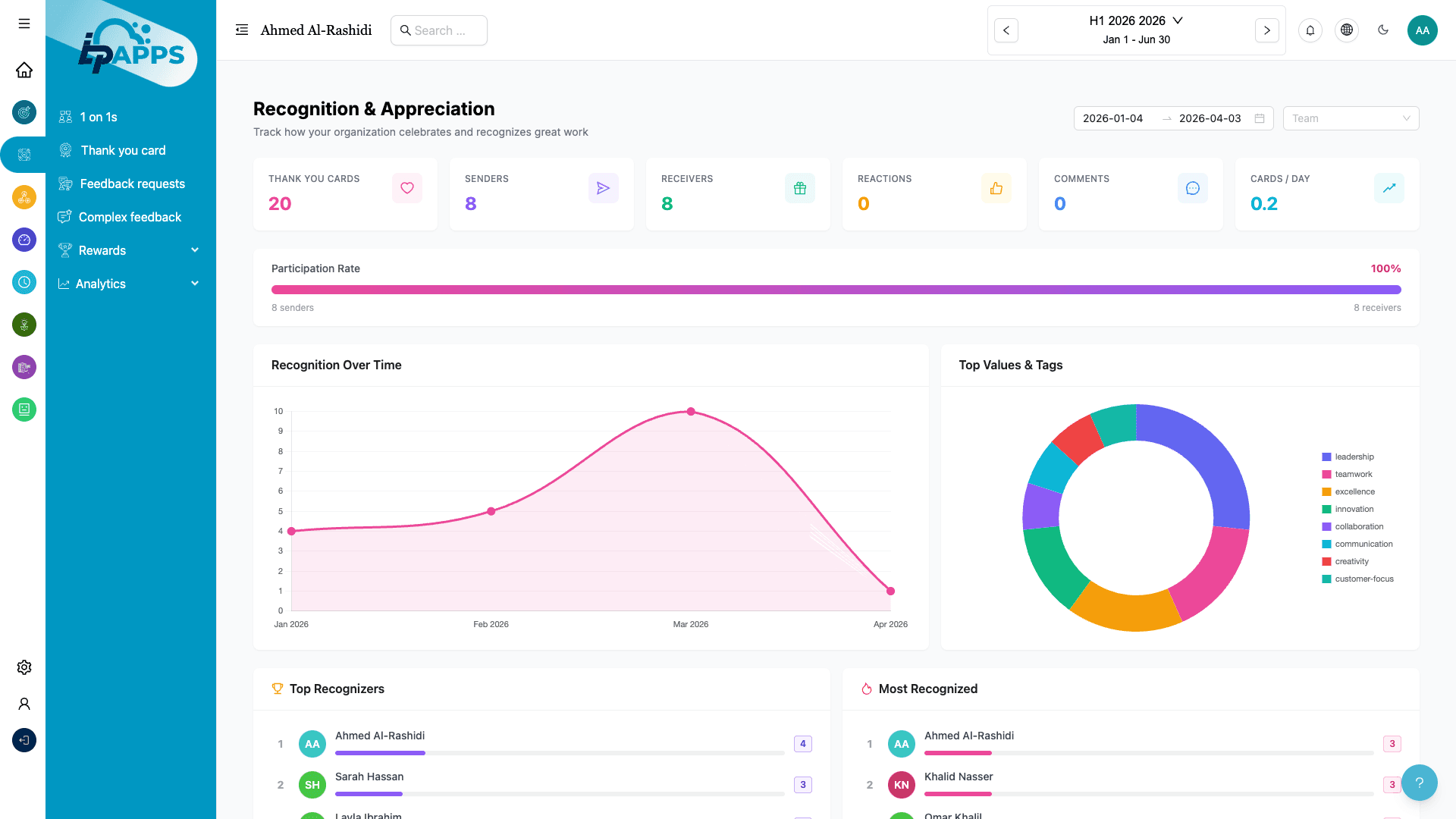Go to previous period arrow
Image resolution: width=1456 pixels, height=819 pixels.
coord(1006,30)
